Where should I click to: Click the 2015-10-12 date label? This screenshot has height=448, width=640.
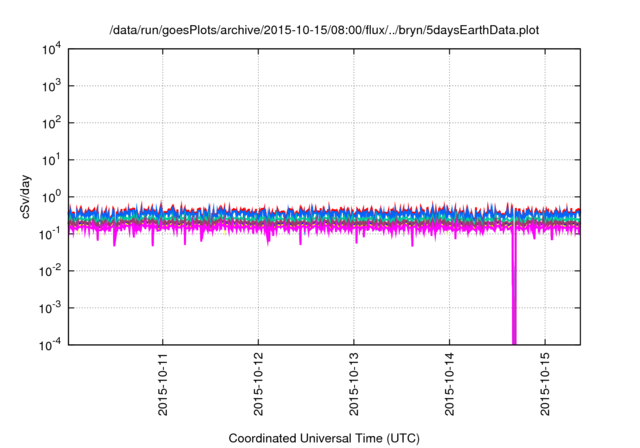pos(258,384)
